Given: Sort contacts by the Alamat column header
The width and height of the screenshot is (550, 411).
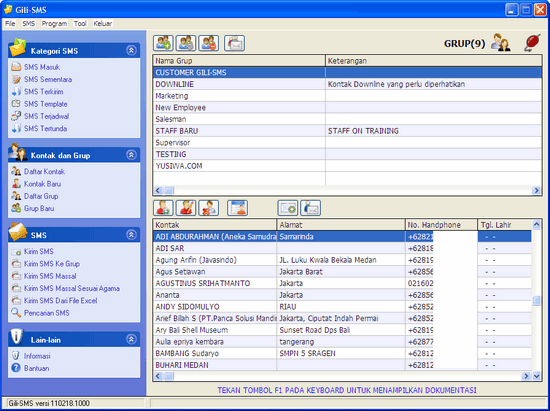Looking at the screenshot, I should point(341,225).
